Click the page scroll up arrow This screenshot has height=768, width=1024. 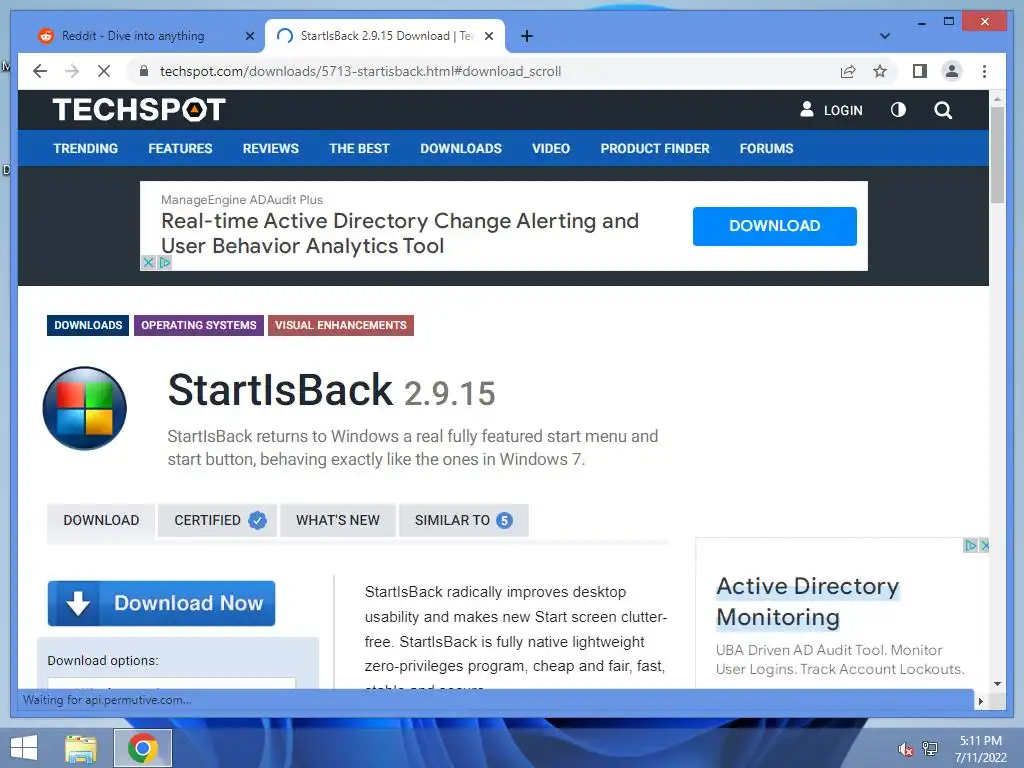(x=997, y=99)
